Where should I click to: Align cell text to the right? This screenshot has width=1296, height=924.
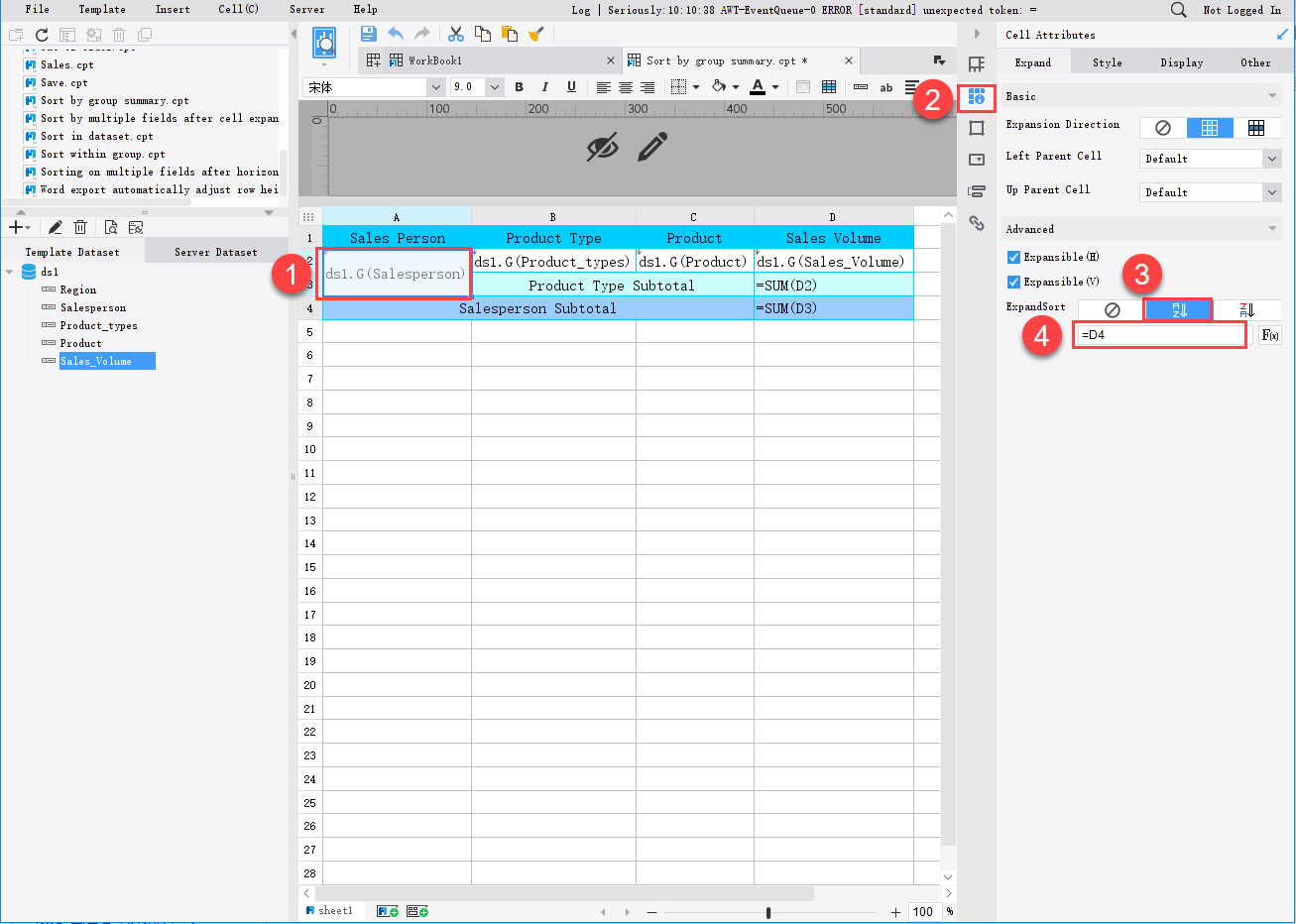tap(648, 87)
